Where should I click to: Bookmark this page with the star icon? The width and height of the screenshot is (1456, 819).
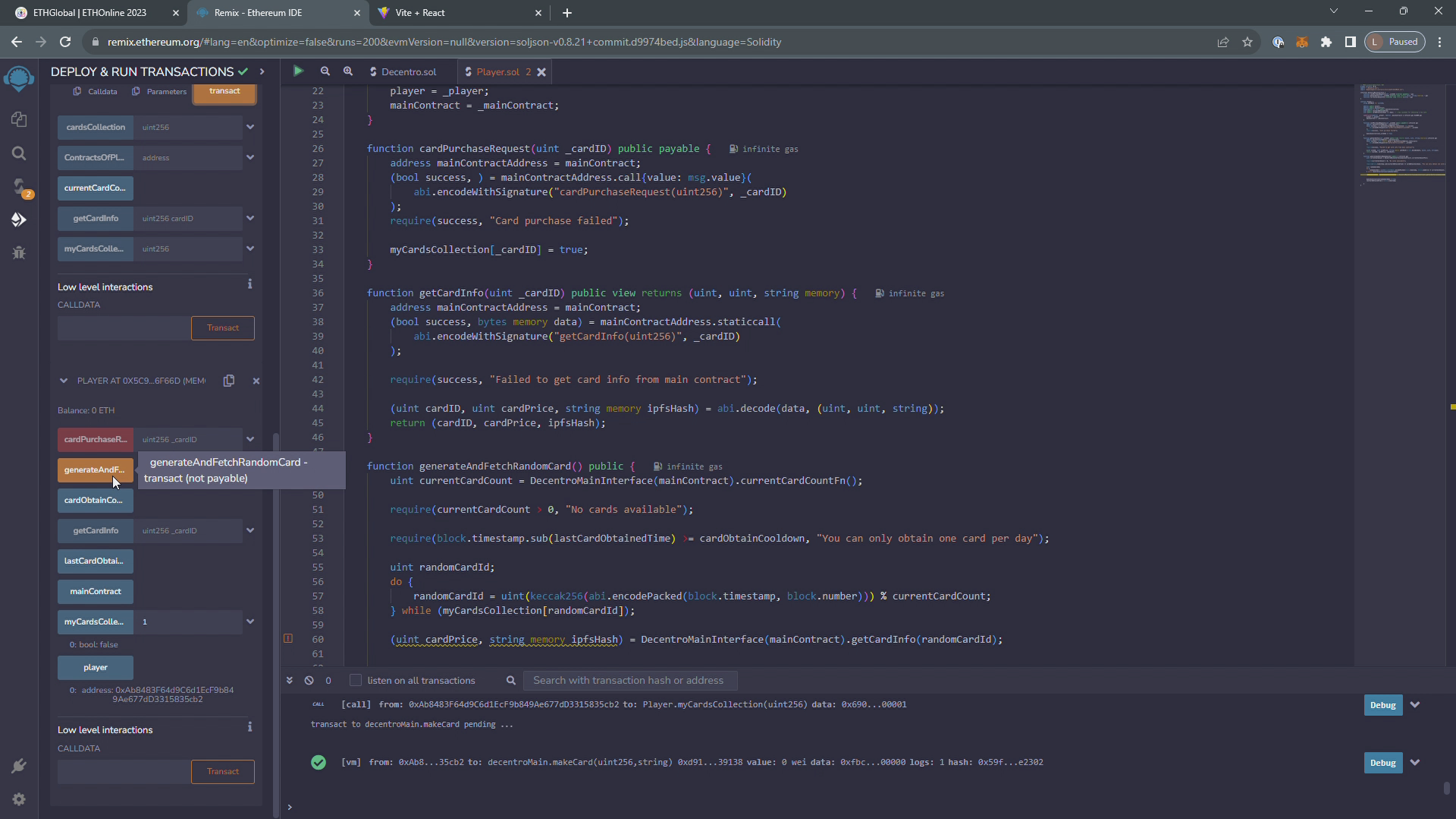pos(1247,42)
